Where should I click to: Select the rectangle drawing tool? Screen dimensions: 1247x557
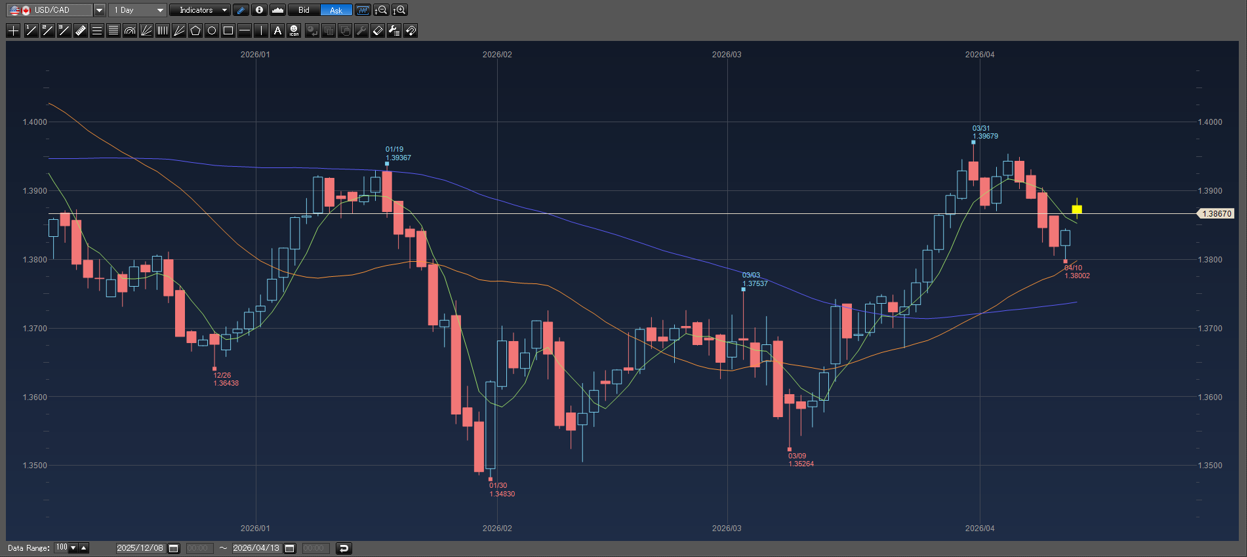(228, 31)
